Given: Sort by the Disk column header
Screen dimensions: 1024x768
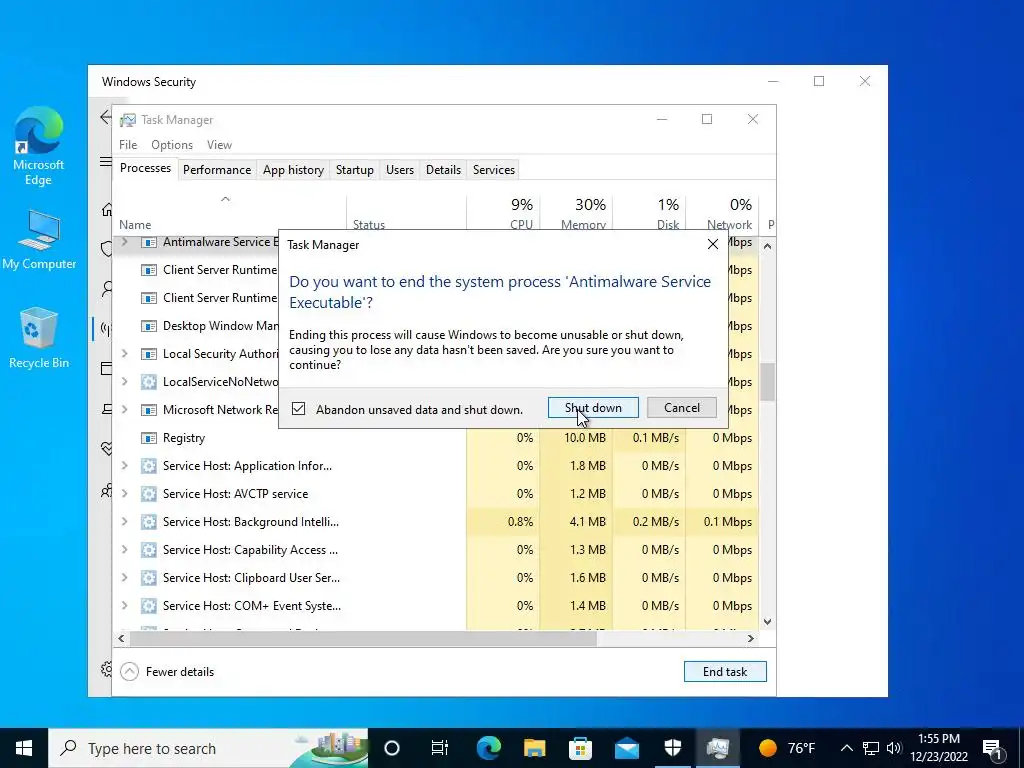Looking at the screenshot, I should point(649,214).
